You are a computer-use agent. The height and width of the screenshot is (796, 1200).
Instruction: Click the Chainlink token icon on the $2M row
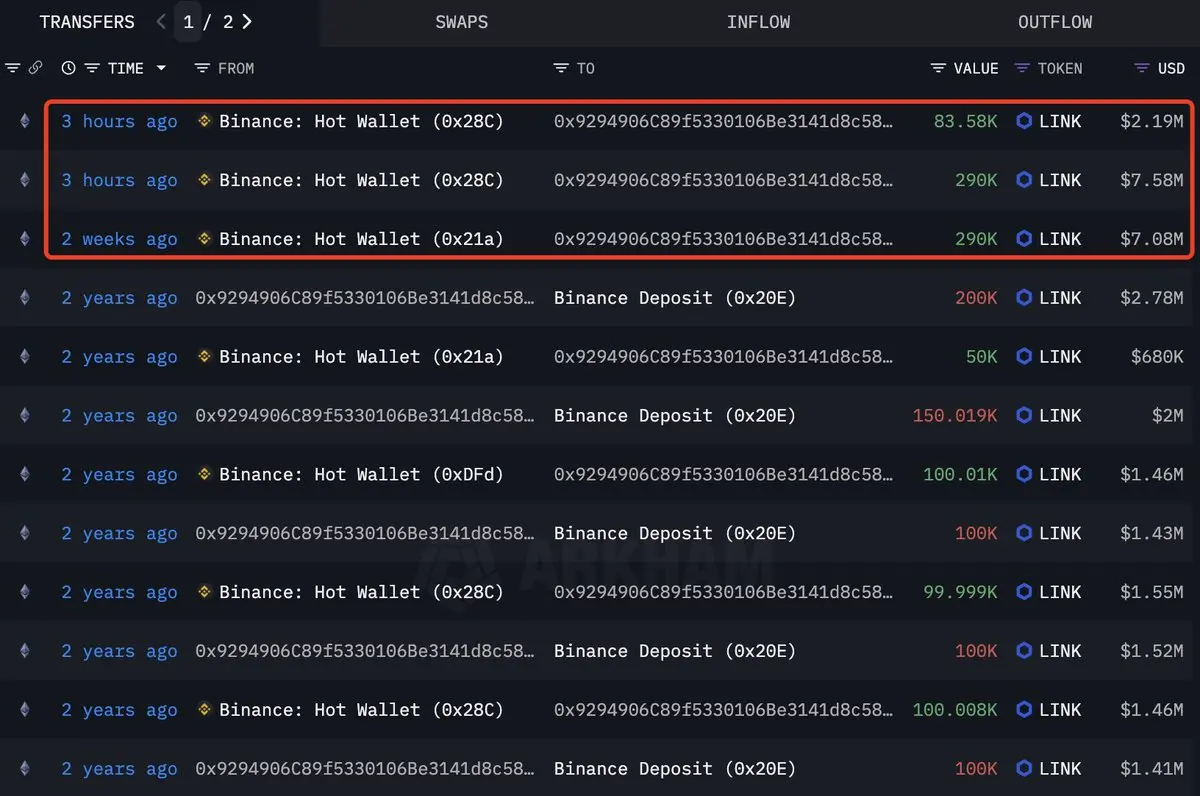click(1024, 415)
